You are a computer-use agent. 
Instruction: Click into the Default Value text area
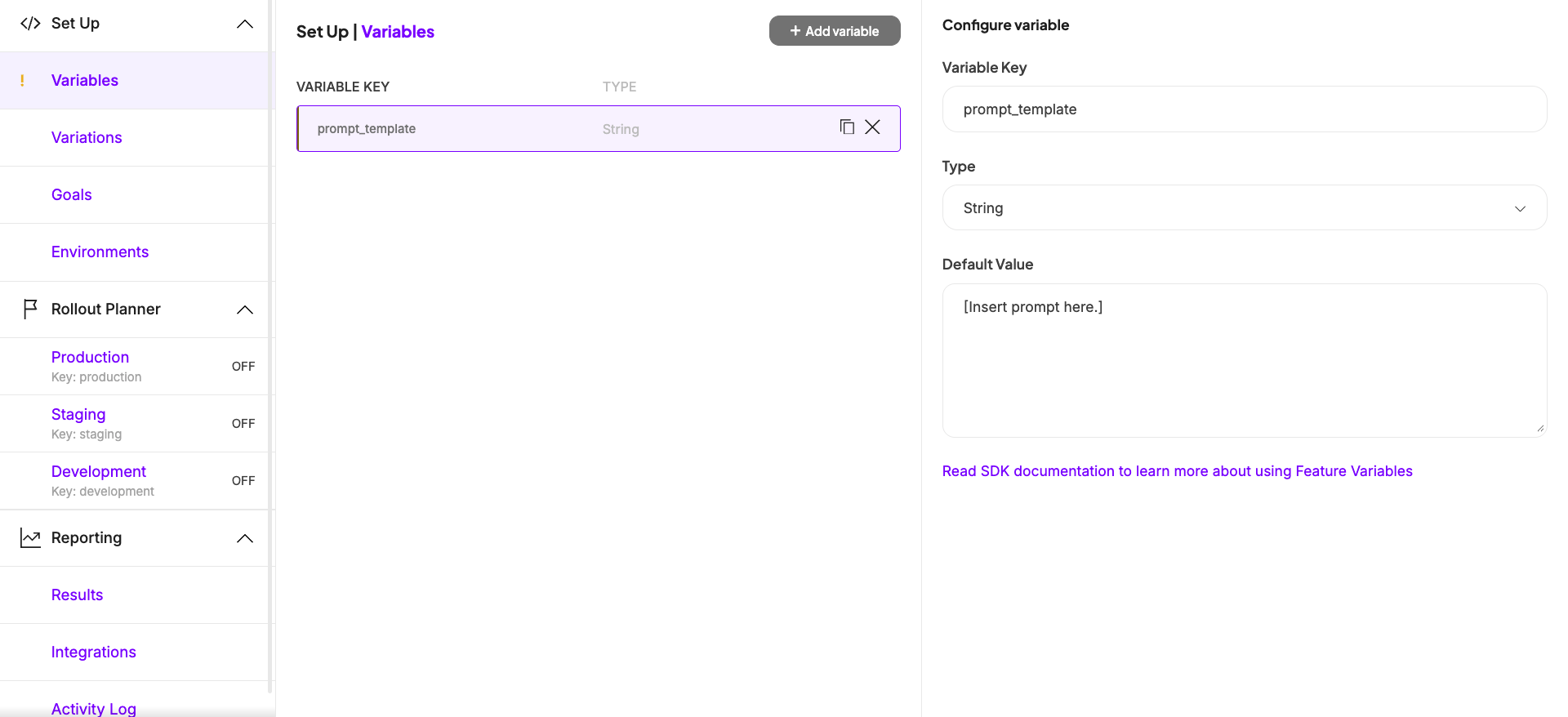pyautogui.click(x=1245, y=360)
